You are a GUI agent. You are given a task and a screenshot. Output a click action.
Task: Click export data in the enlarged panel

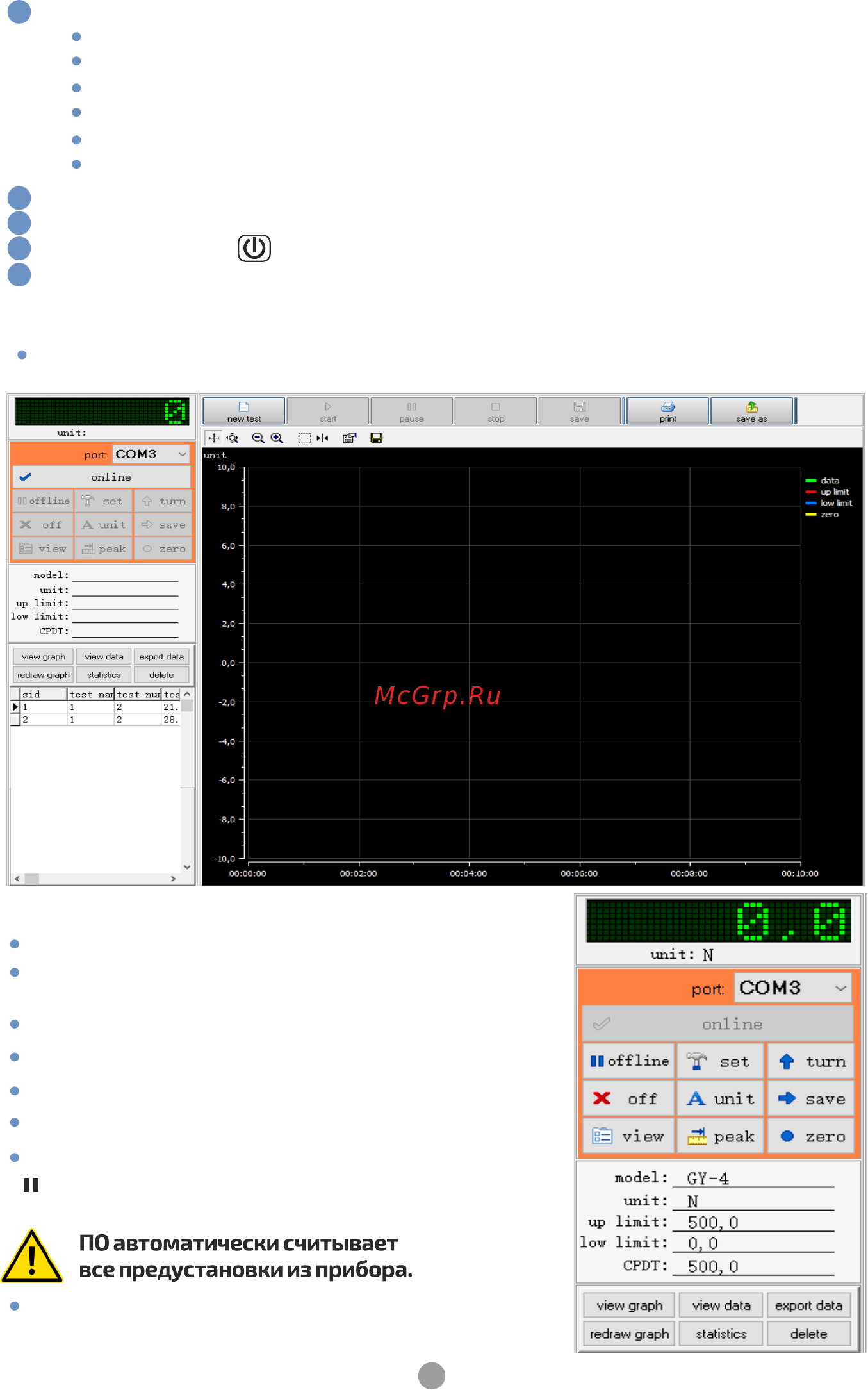click(x=808, y=1305)
